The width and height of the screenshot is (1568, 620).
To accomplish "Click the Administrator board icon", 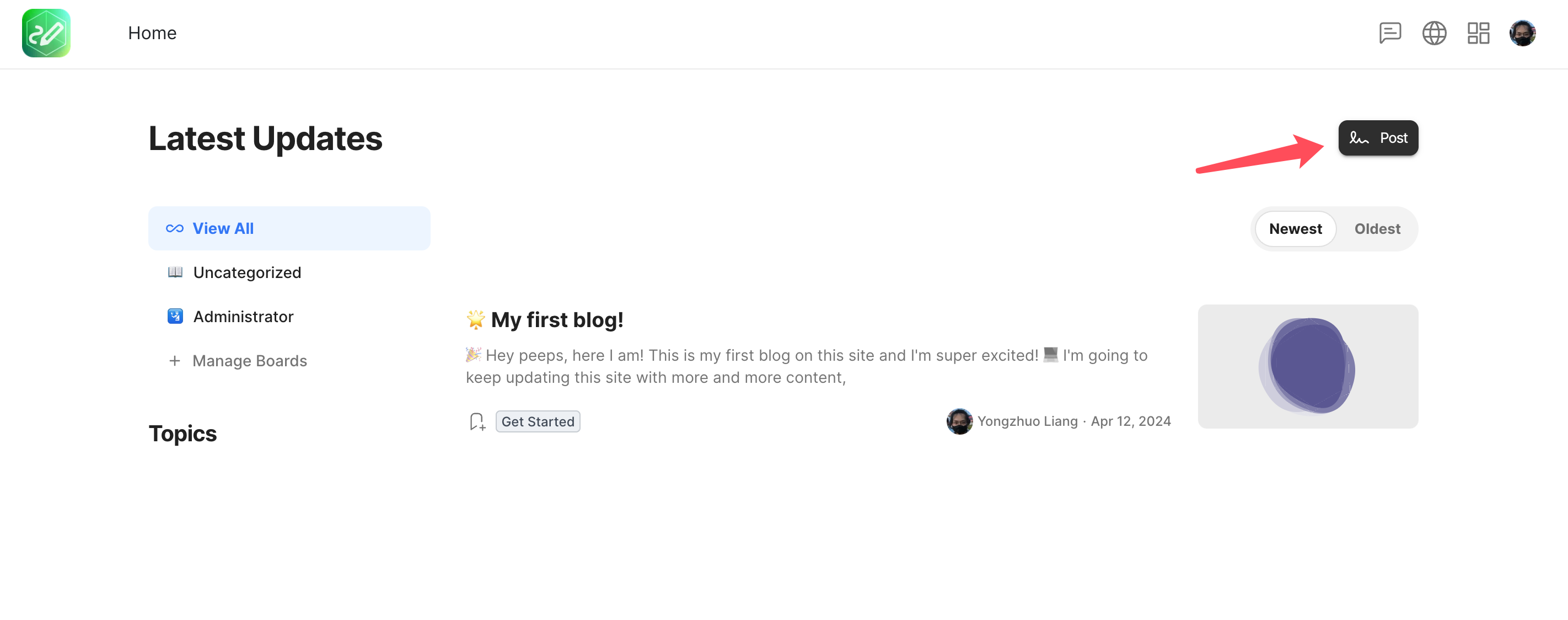I will tap(175, 316).
